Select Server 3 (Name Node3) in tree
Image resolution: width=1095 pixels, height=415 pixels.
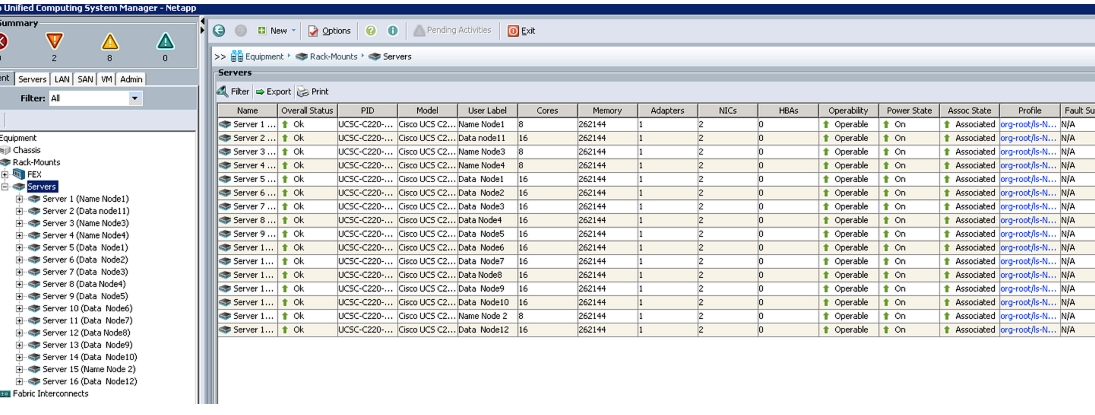click(x=85, y=223)
